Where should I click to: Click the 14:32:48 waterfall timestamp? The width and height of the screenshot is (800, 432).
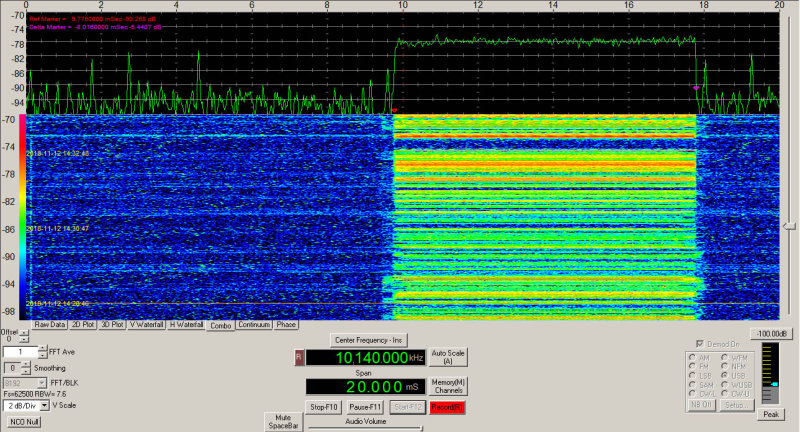(x=58, y=154)
